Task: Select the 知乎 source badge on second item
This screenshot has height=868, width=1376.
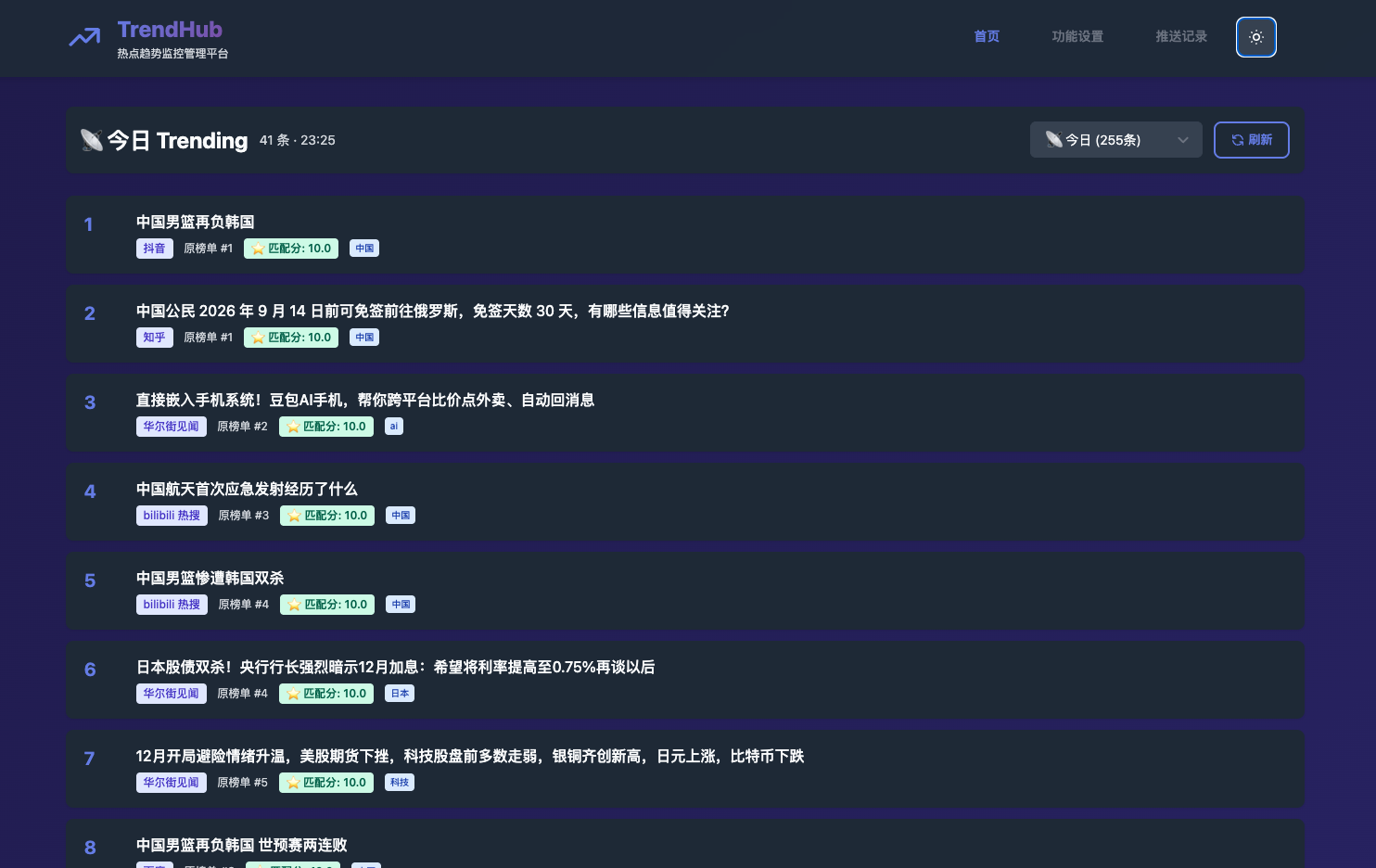Action: pos(154,337)
